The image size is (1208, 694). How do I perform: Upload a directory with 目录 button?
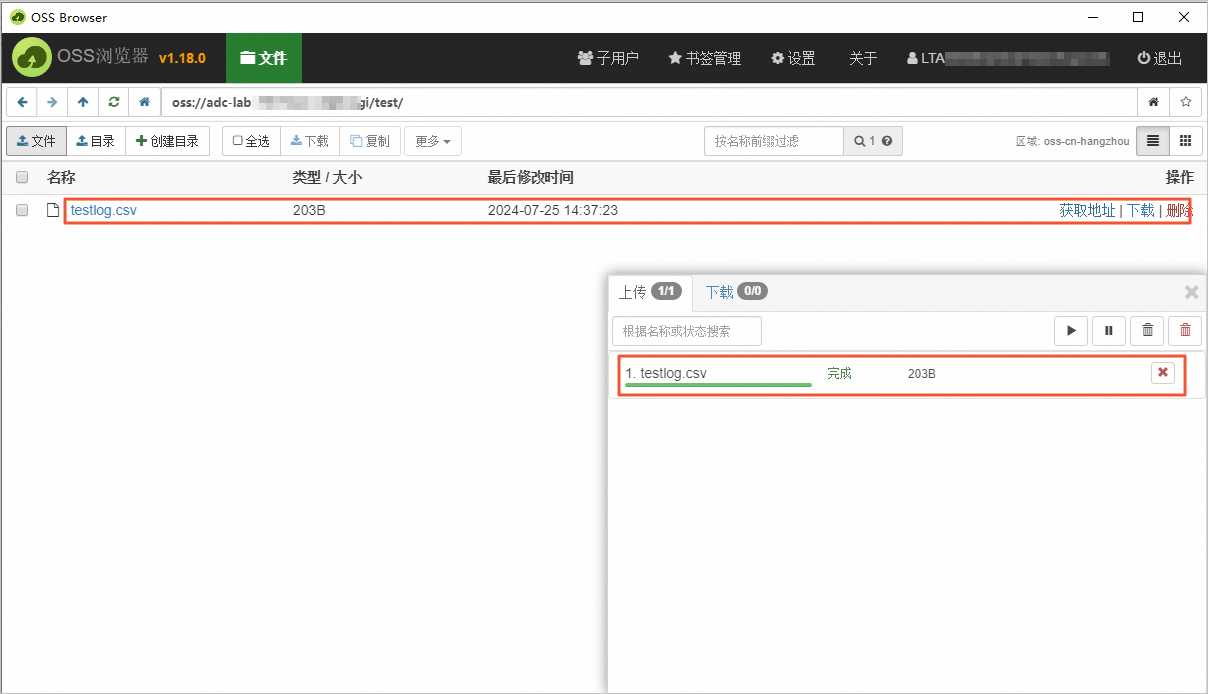[96, 141]
